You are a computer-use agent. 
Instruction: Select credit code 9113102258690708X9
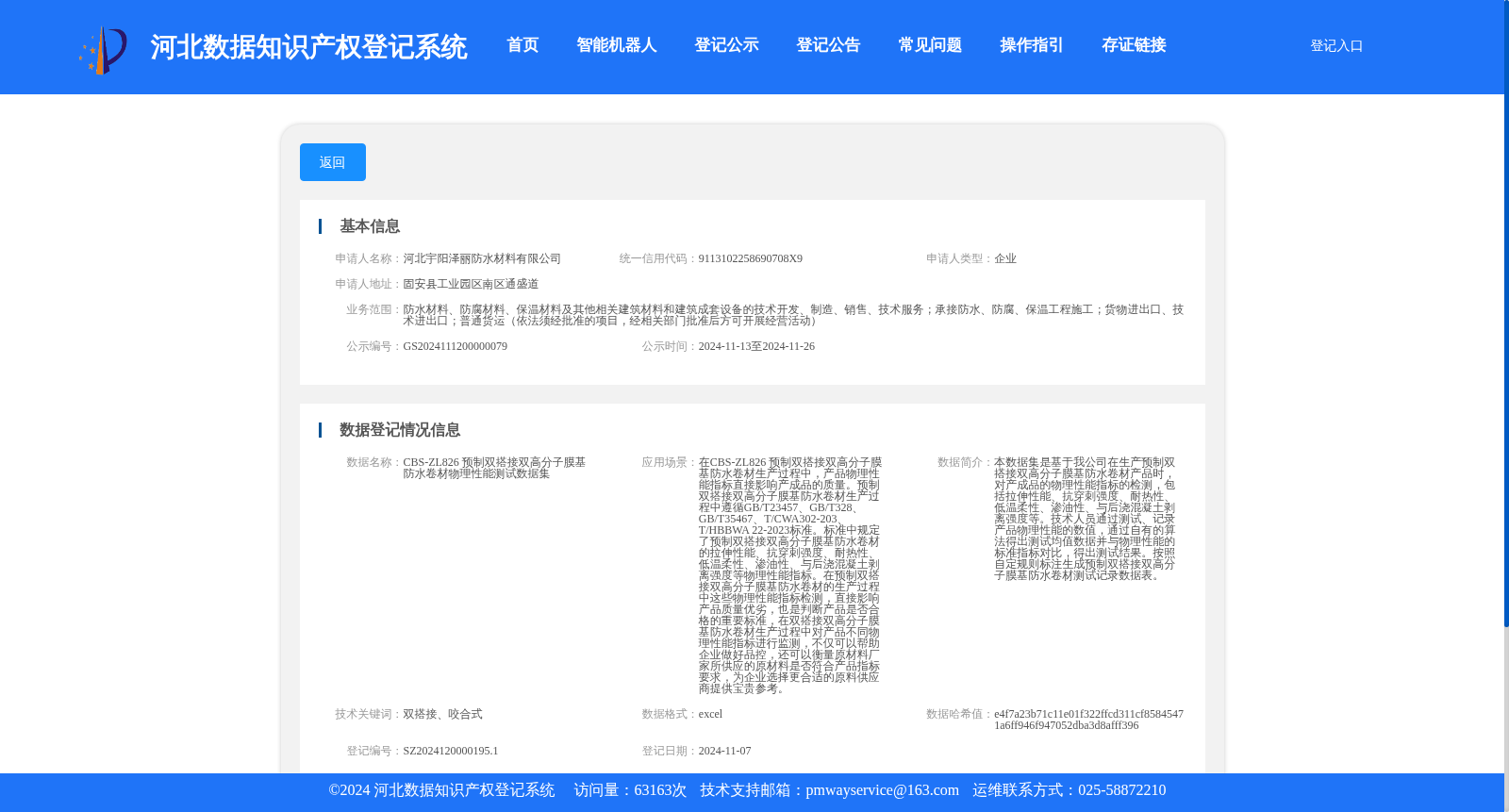coord(751,258)
